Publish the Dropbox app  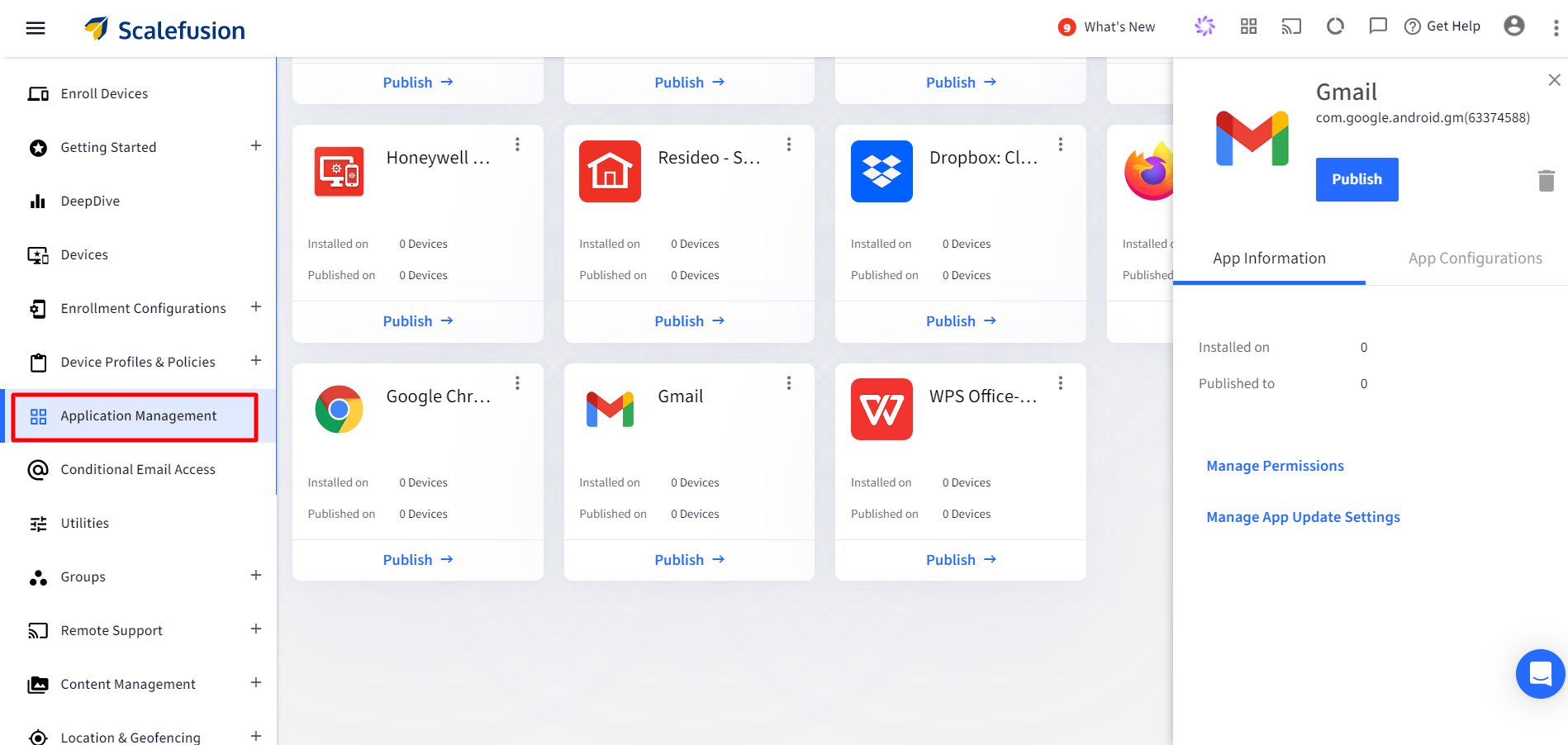961,321
